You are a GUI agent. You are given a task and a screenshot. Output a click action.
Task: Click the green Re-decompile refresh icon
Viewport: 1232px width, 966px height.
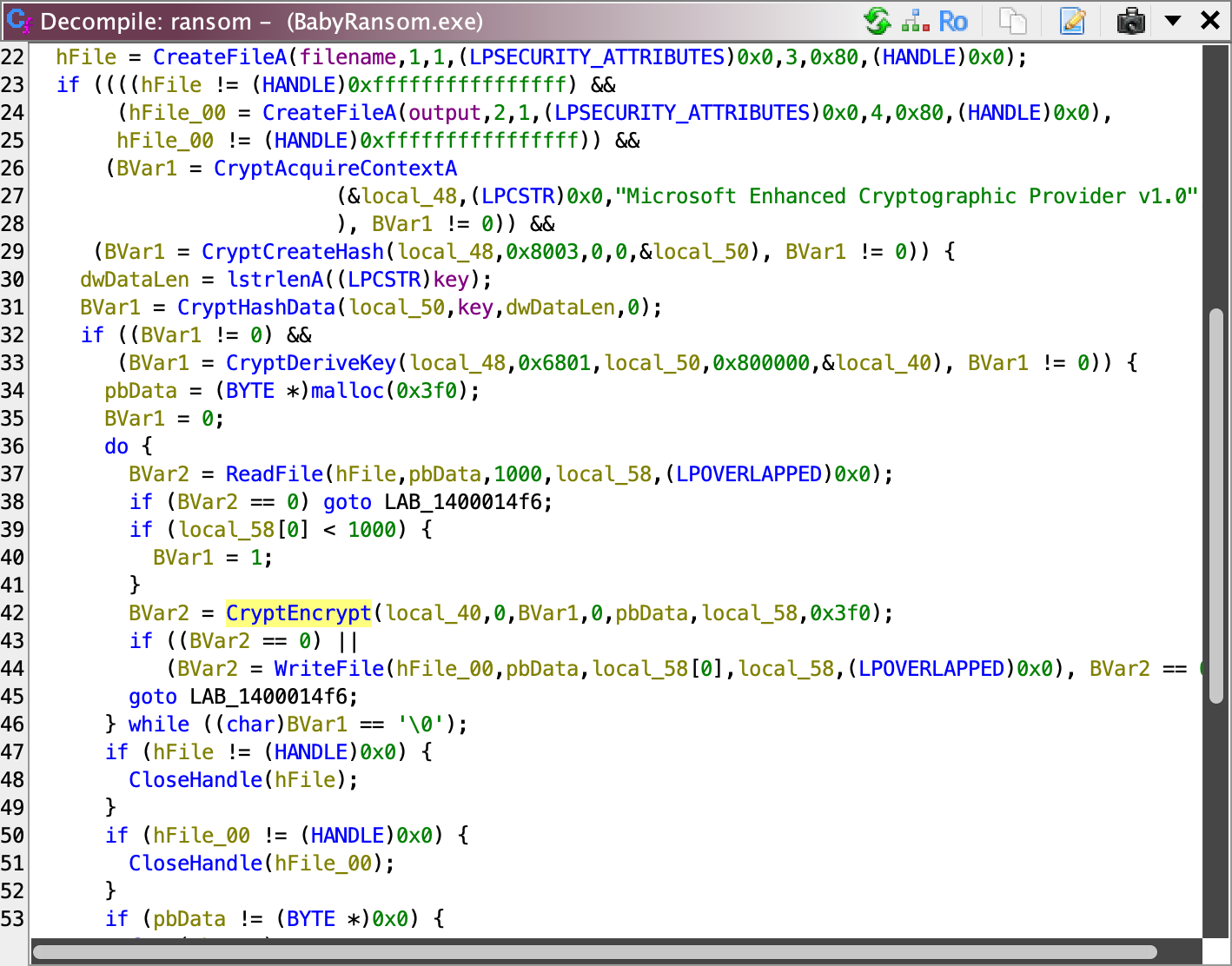878,21
